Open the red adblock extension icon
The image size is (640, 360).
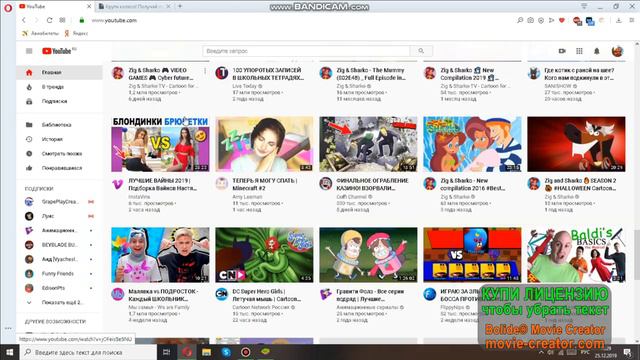577,20
